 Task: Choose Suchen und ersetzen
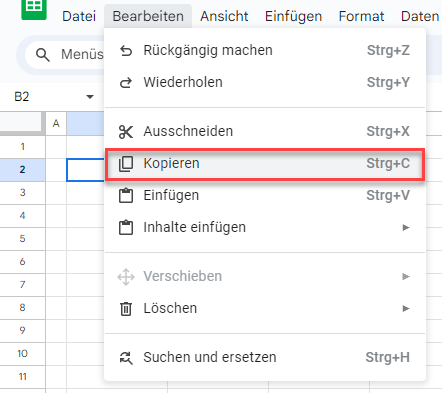tap(265, 357)
